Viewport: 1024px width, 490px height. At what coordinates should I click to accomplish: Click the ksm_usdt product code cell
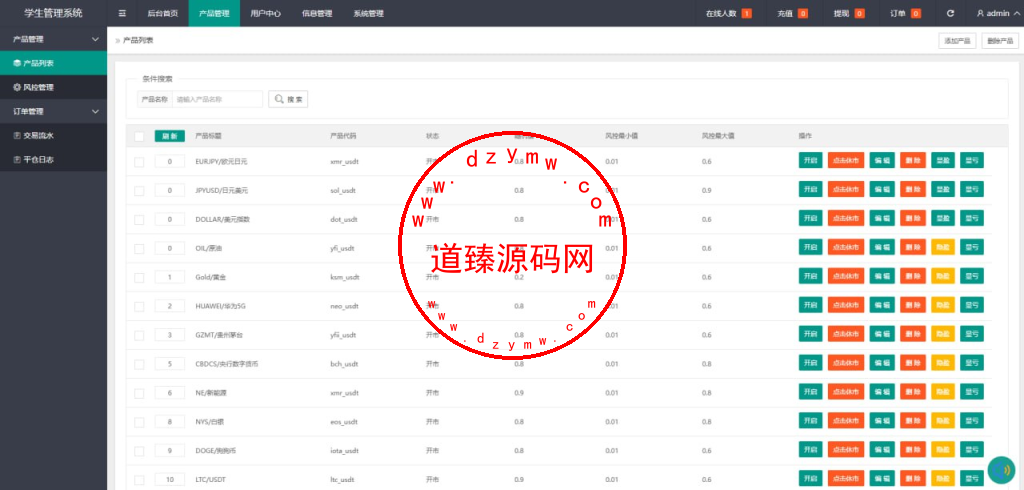click(x=344, y=278)
